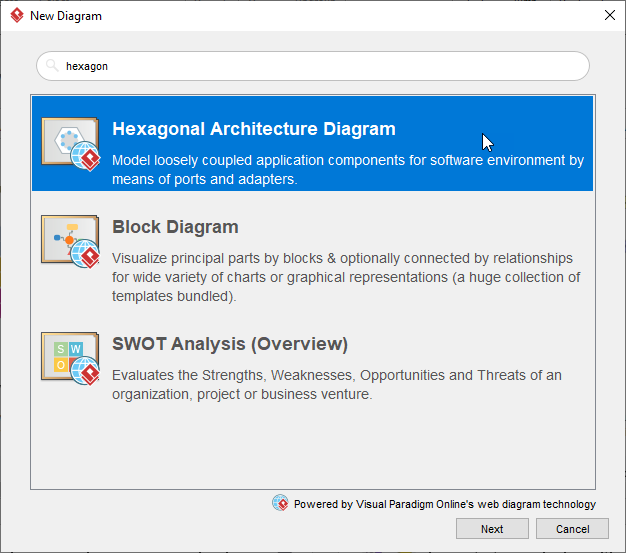Click the magnifier icon in search box
626x553 pixels.
pos(52,66)
